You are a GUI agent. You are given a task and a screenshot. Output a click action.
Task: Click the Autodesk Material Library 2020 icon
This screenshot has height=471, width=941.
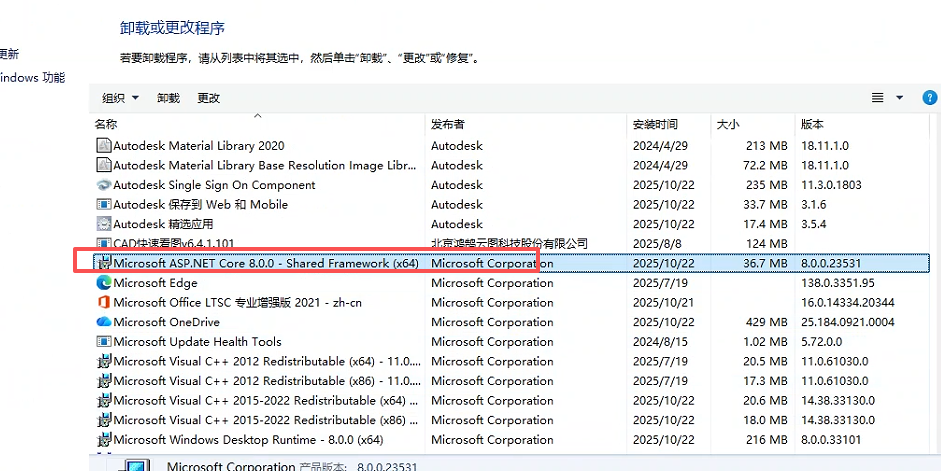[103, 146]
